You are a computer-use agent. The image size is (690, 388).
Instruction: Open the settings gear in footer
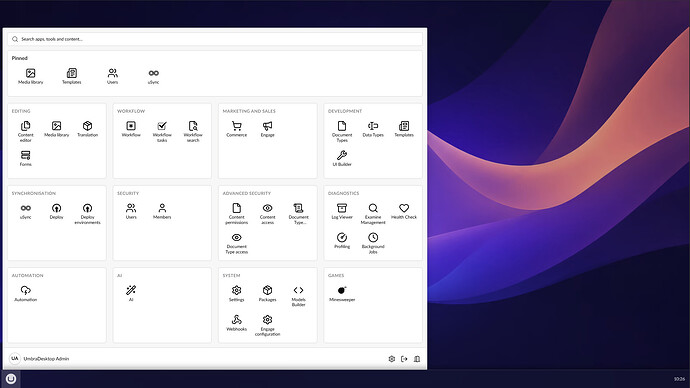click(392, 359)
